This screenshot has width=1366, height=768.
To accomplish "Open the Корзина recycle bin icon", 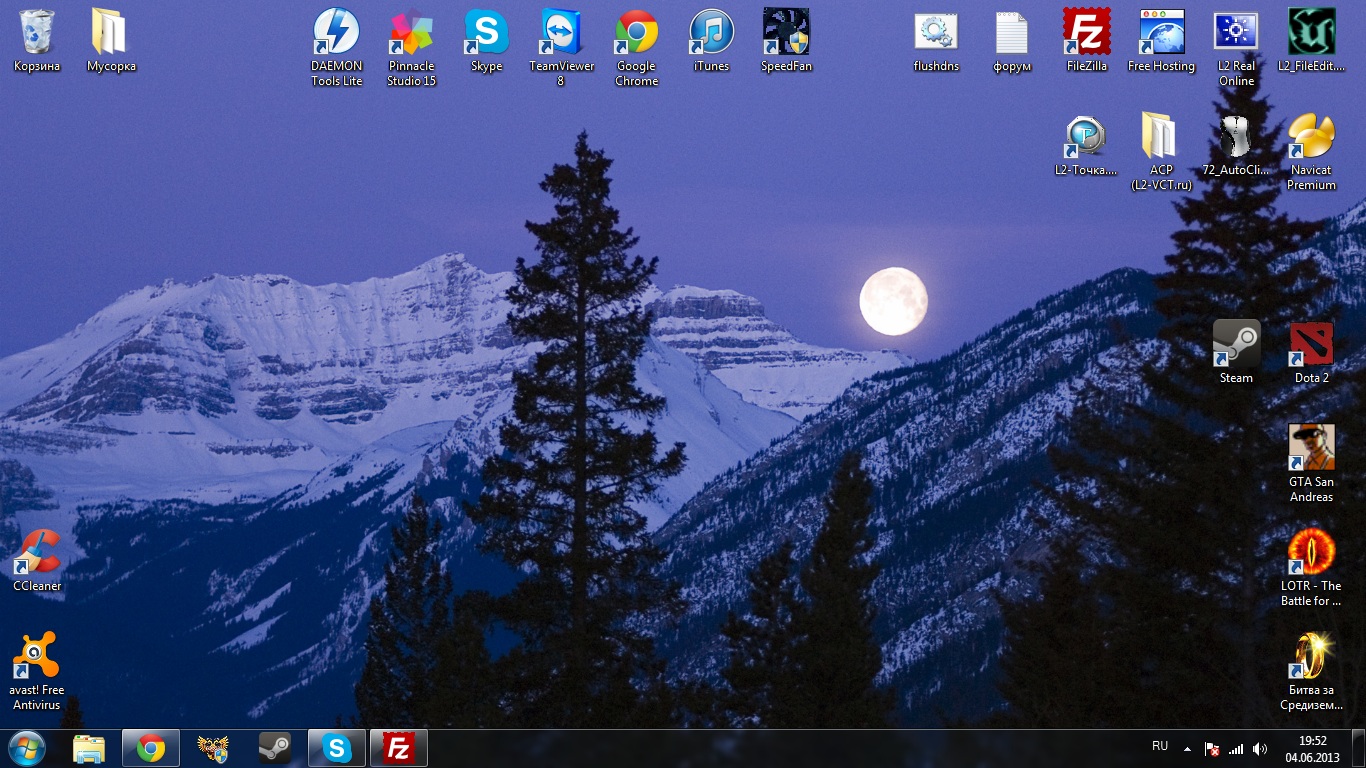I will click(x=37, y=41).
